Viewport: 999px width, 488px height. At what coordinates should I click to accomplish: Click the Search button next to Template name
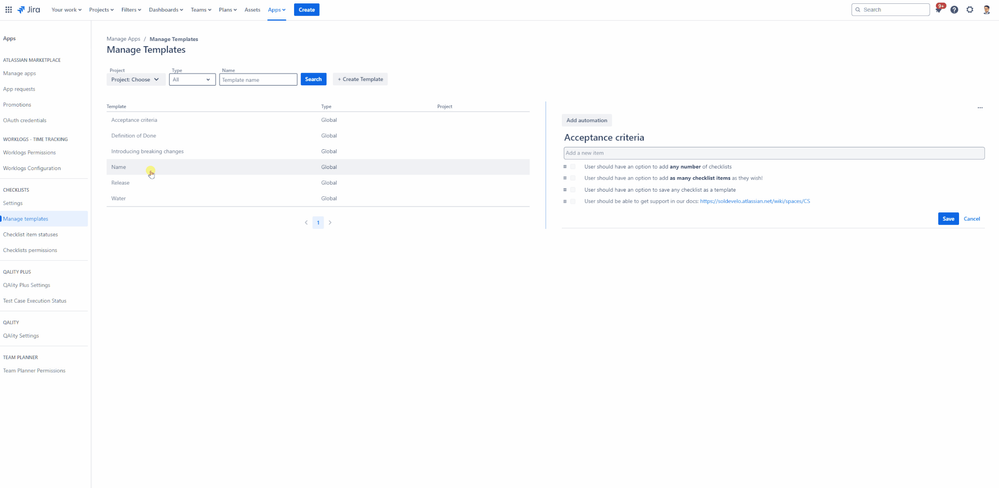click(x=313, y=80)
